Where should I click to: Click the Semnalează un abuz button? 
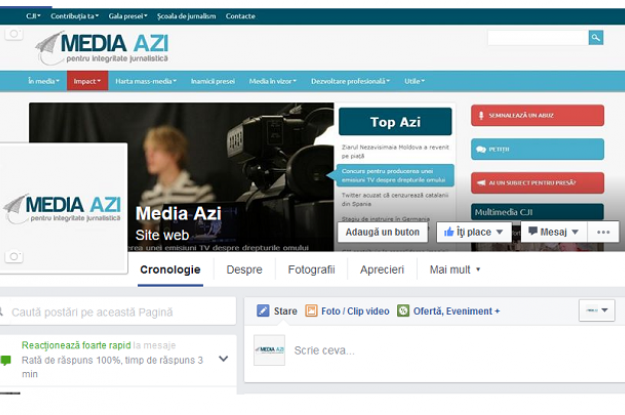pos(537,116)
